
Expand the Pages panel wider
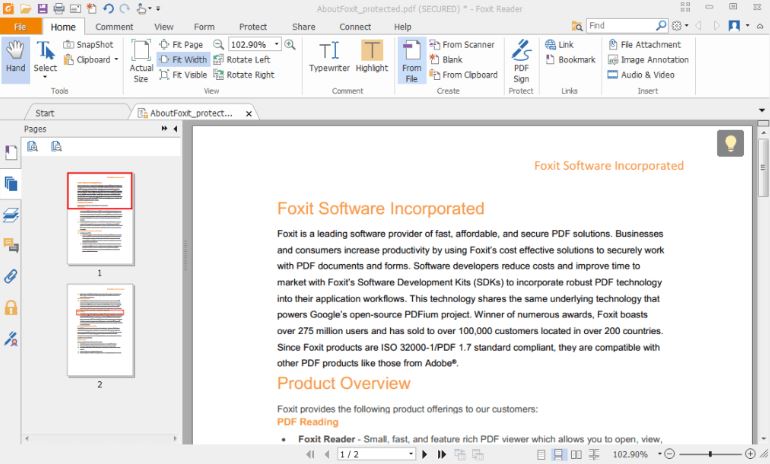[x=164, y=129]
